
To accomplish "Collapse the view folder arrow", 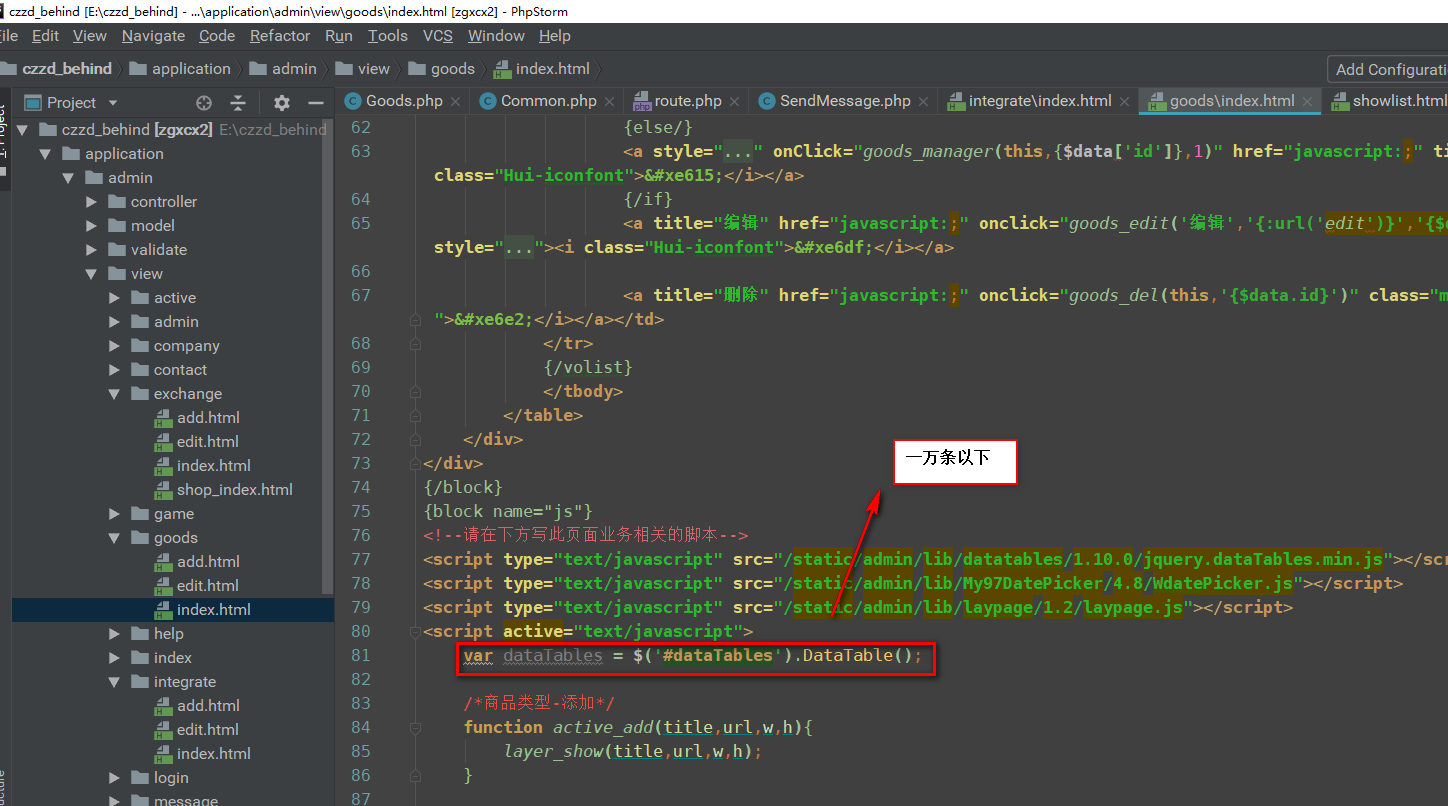I will point(91,274).
